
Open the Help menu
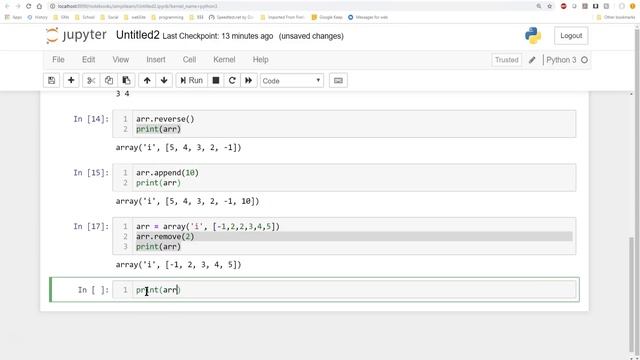pyautogui.click(x=260, y=60)
